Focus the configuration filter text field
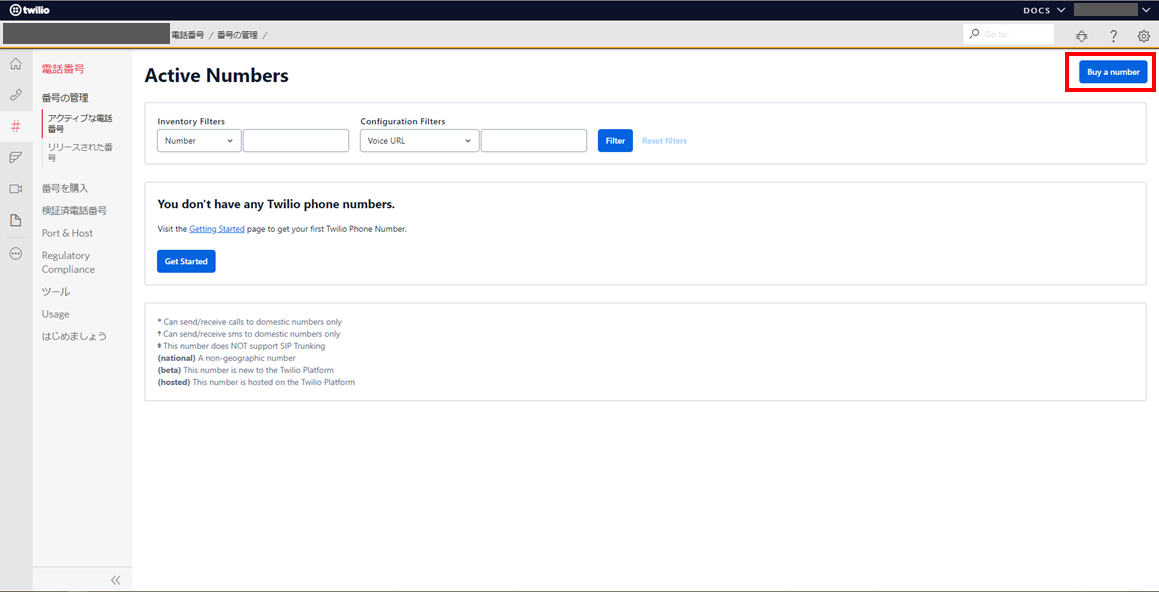1159x592 pixels. 534,140
